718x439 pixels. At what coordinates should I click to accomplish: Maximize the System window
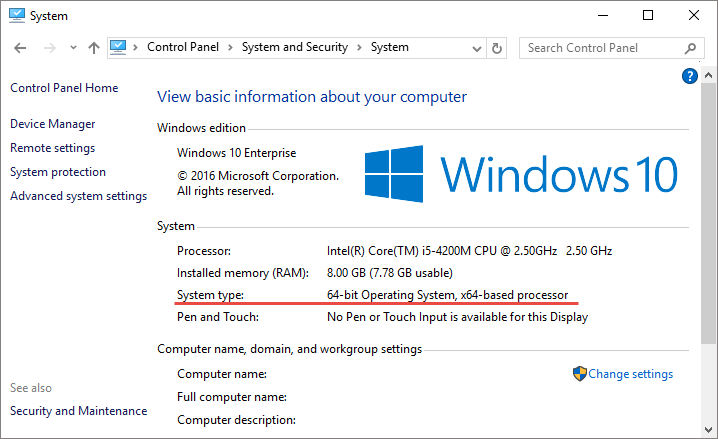(648, 16)
